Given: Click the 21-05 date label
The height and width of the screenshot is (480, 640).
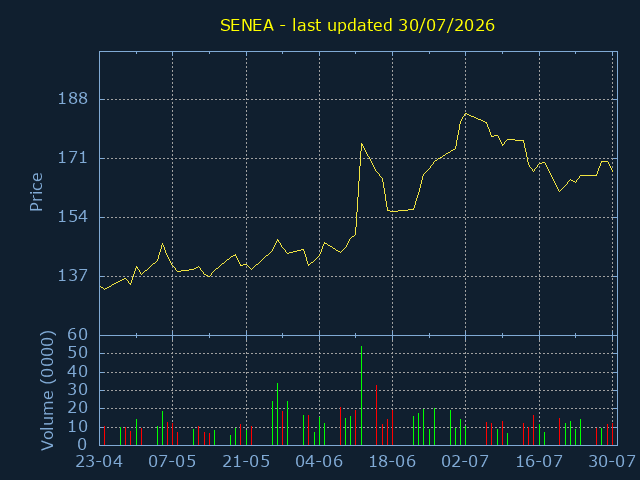Looking at the screenshot, I should pos(246,462).
